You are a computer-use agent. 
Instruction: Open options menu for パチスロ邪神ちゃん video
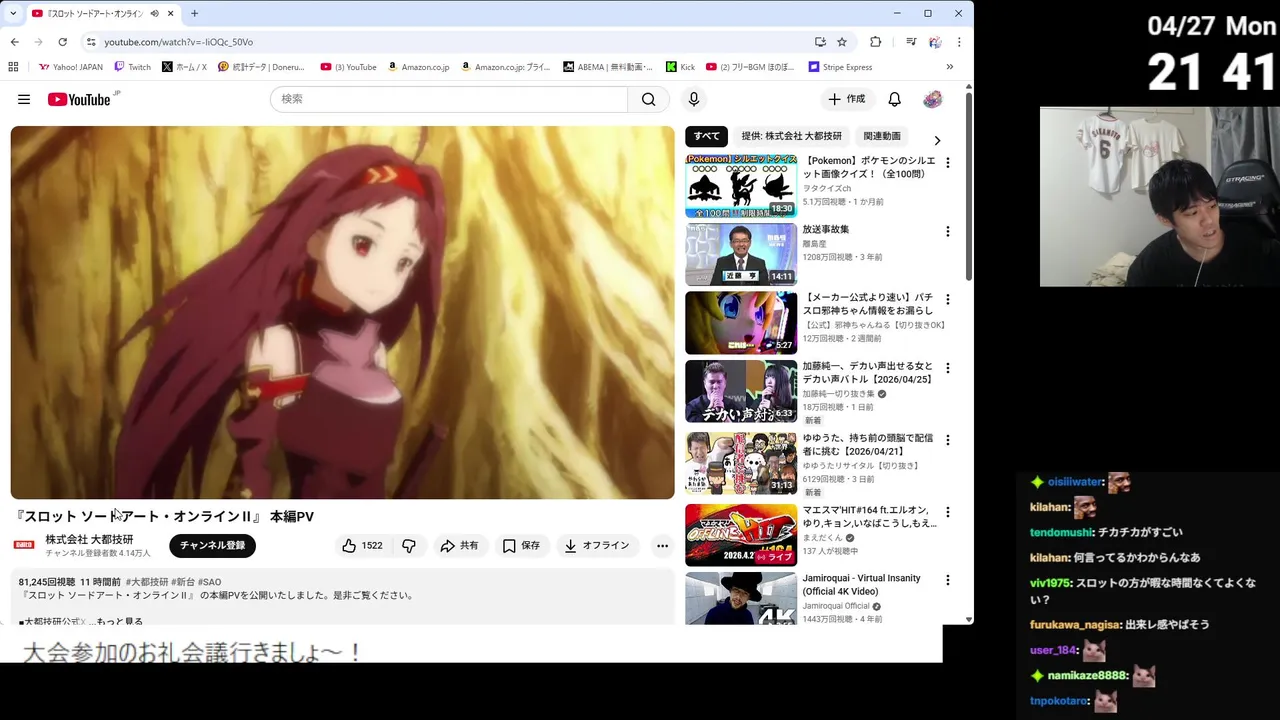coord(947,299)
